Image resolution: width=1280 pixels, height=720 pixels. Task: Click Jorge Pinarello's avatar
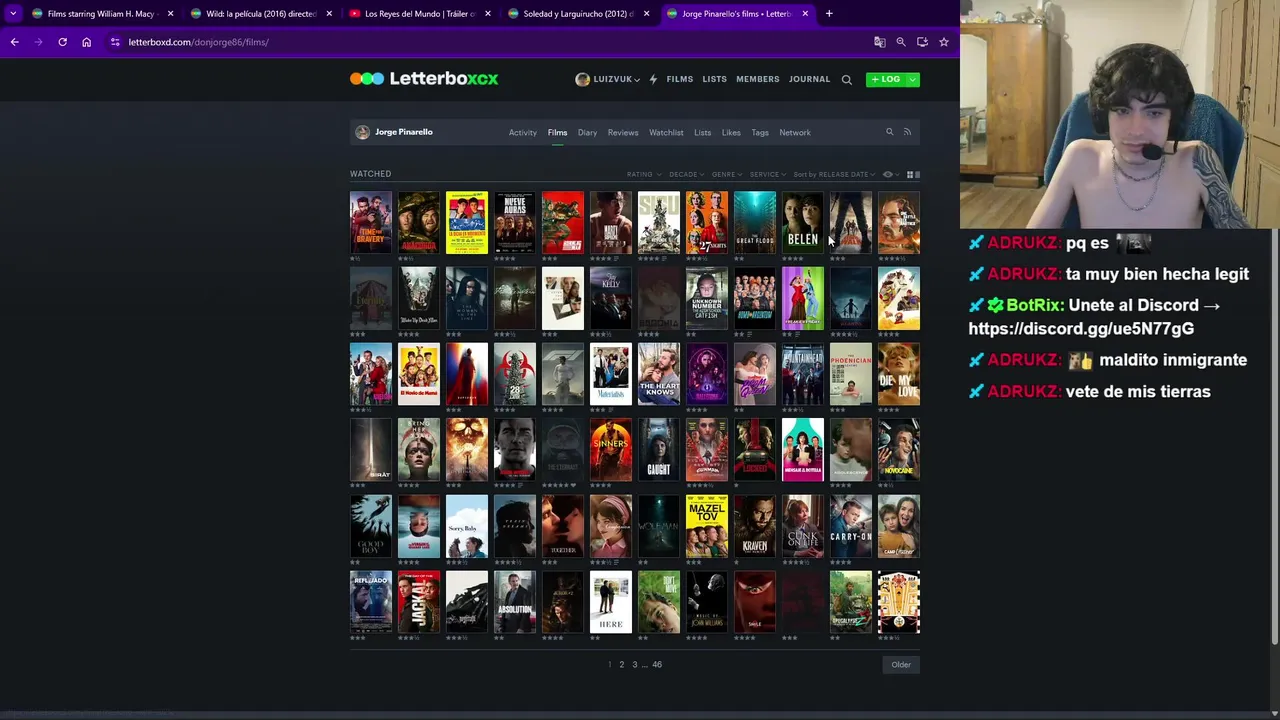click(x=362, y=132)
